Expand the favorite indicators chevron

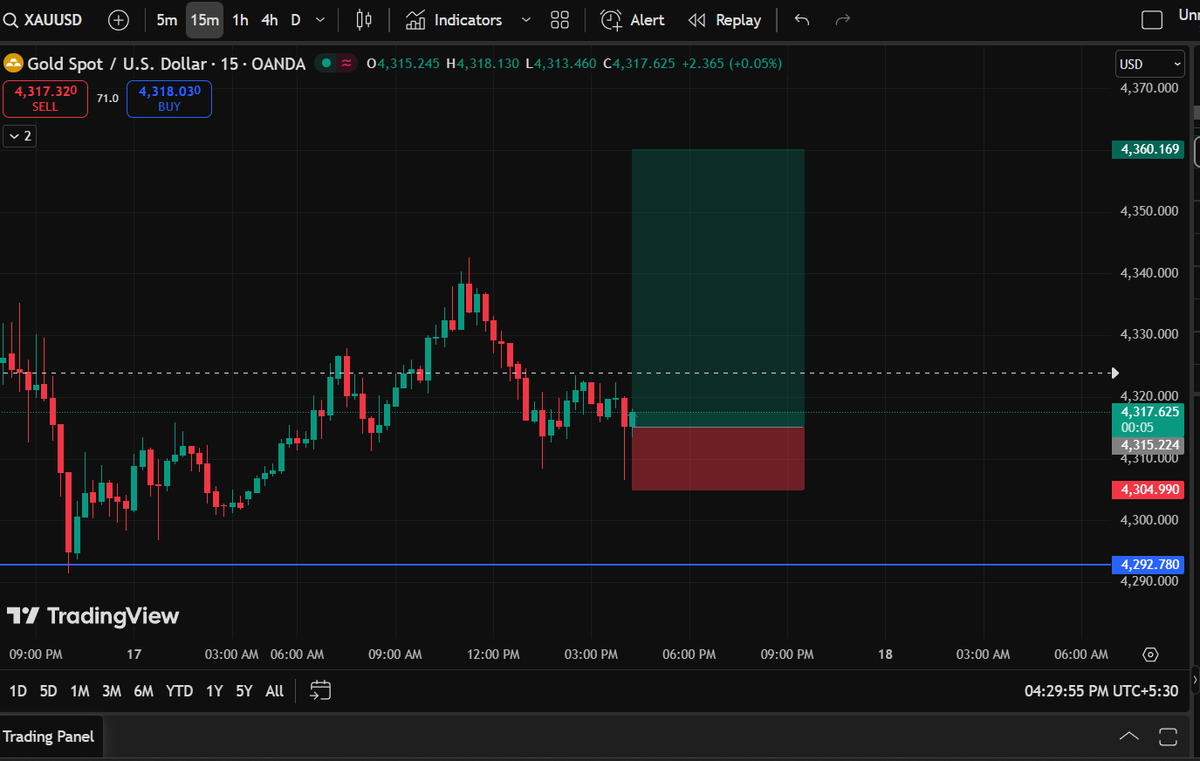point(526,20)
